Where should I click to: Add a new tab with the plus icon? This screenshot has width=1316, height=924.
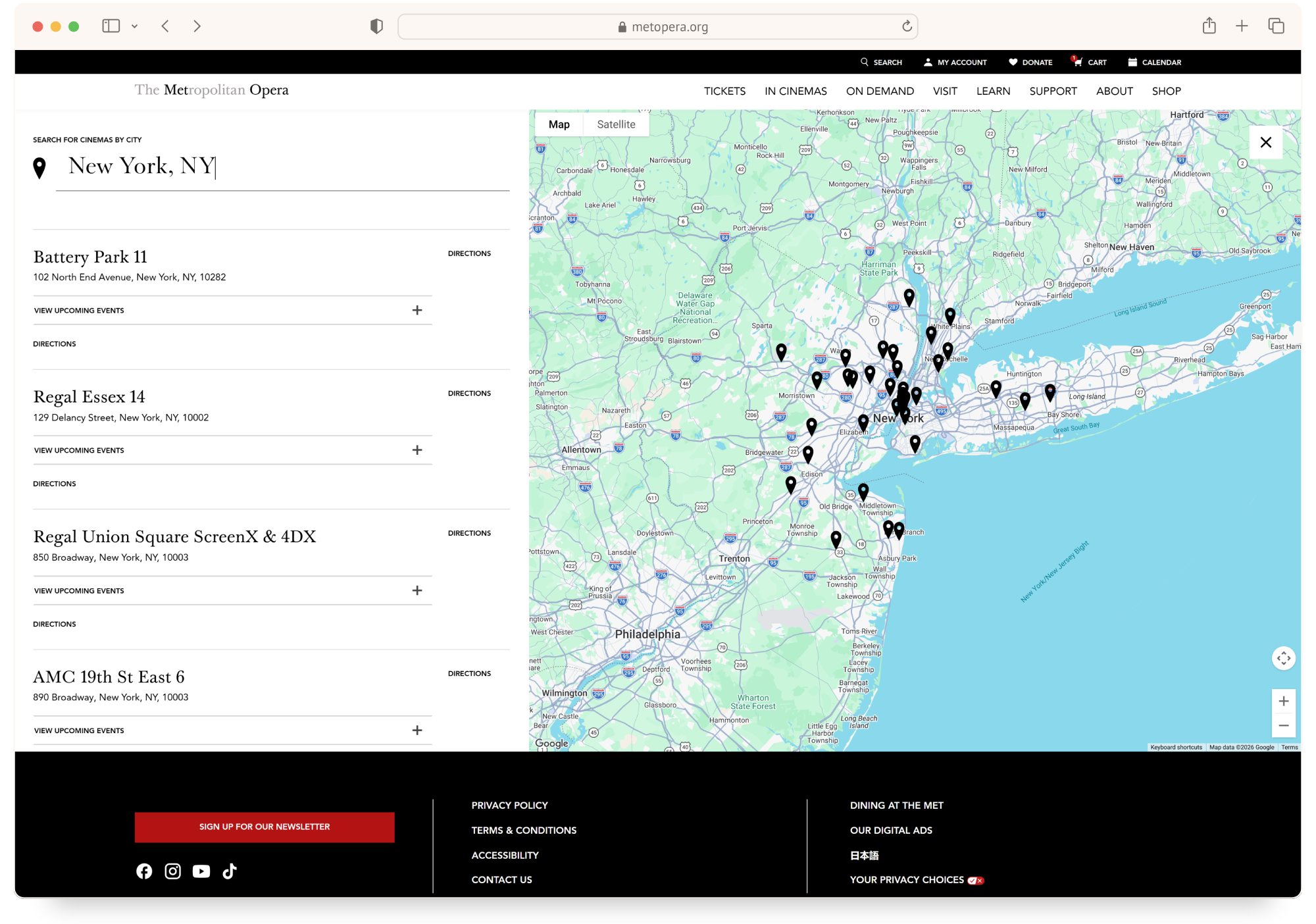click(x=1242, y=26)
